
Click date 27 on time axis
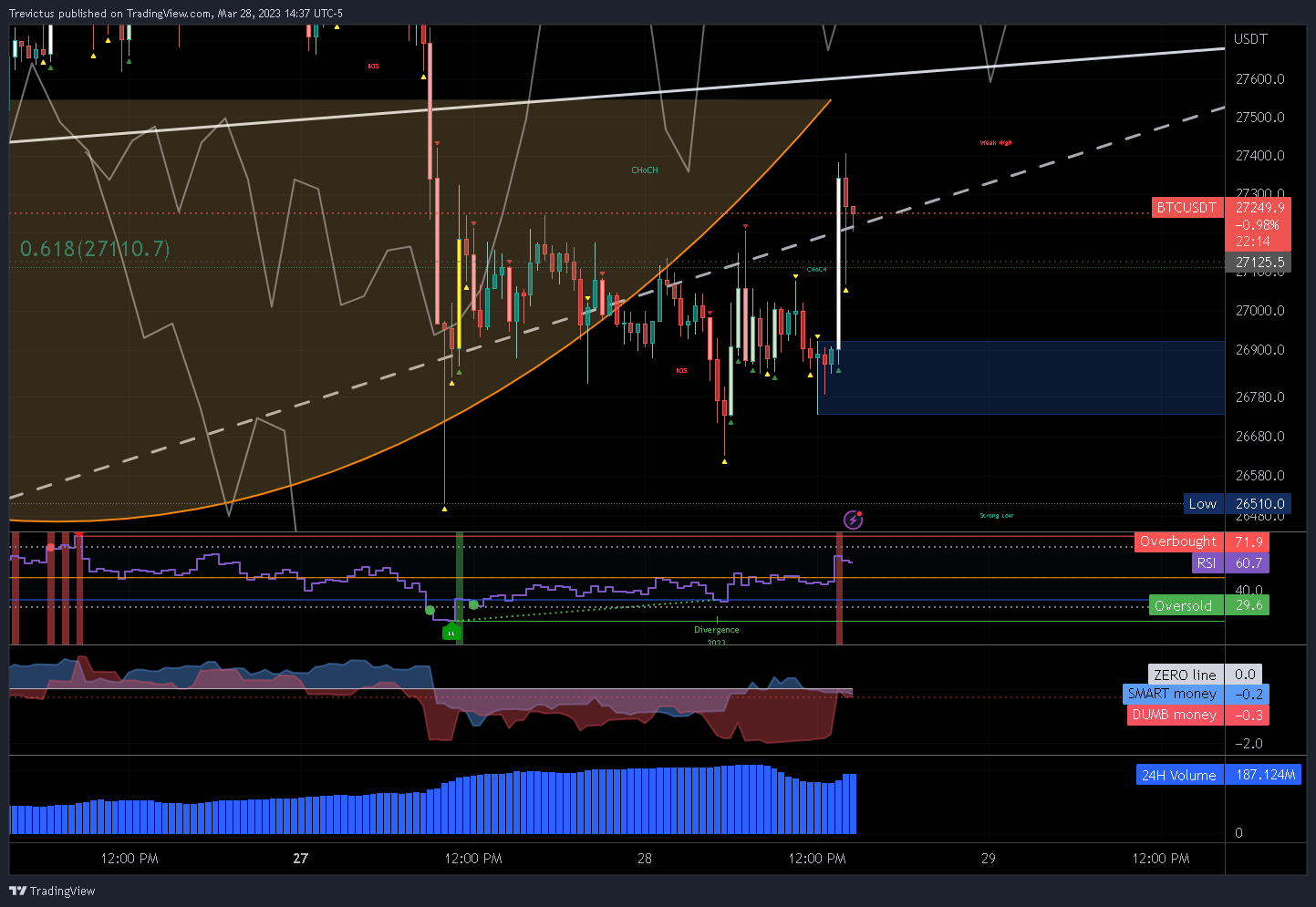301,859
